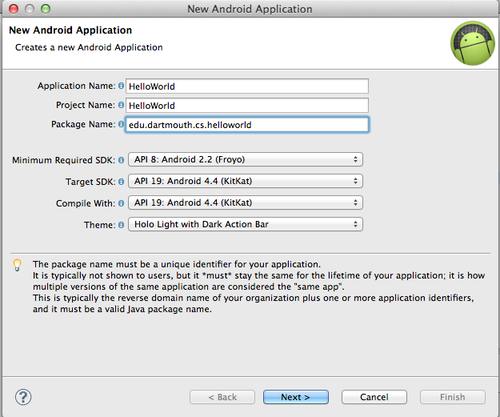Open the Compile With dropdown
Image resolution: width=500 pixels, height=417 pixels.
click(x=245, y=203)
